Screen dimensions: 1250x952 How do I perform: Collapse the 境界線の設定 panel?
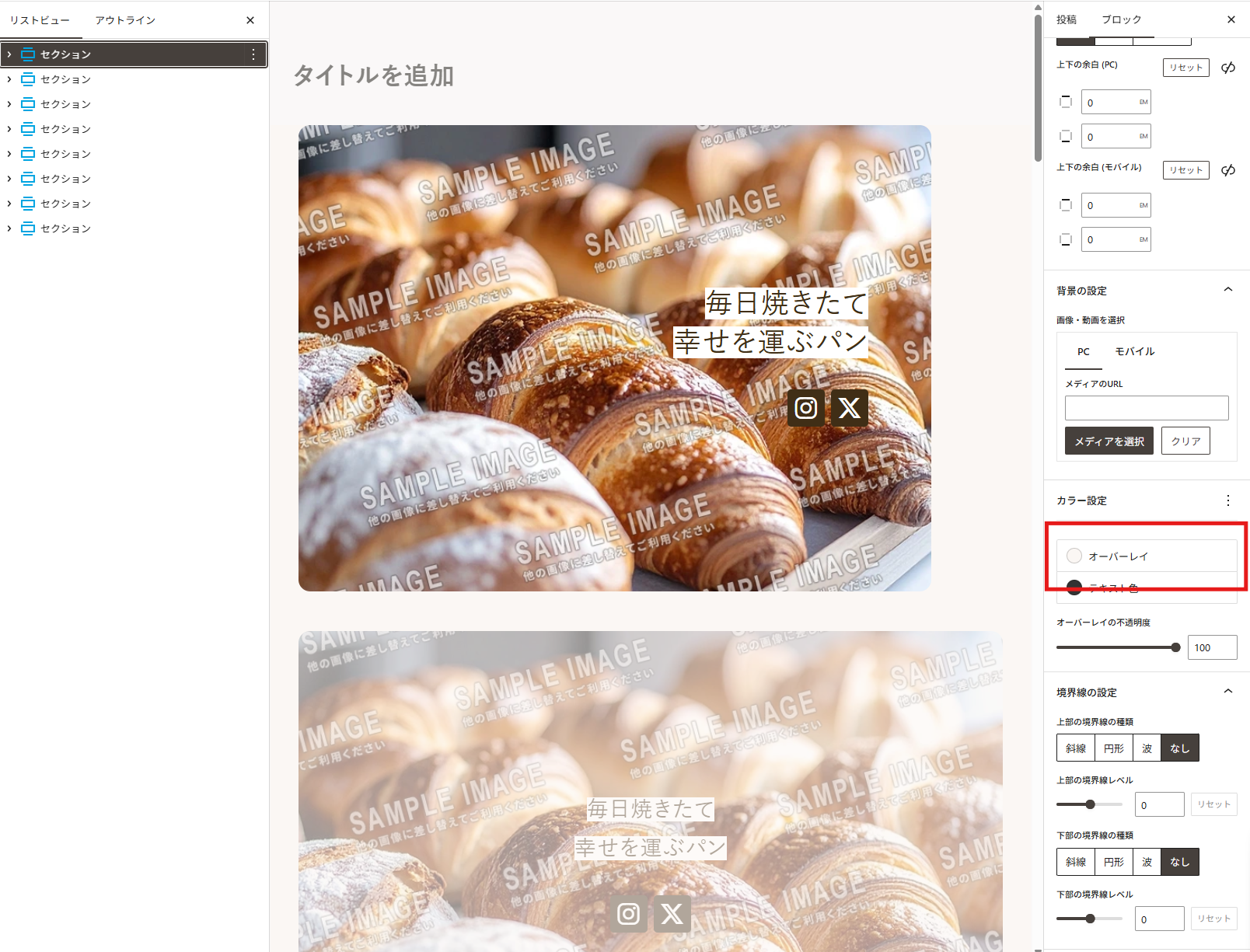click(x=1228, y=692)
